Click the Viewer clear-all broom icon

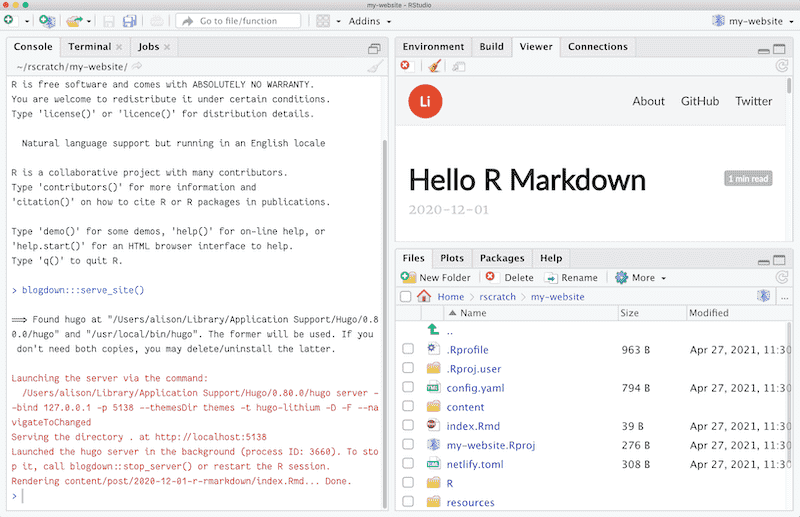(x=434, y=66)
